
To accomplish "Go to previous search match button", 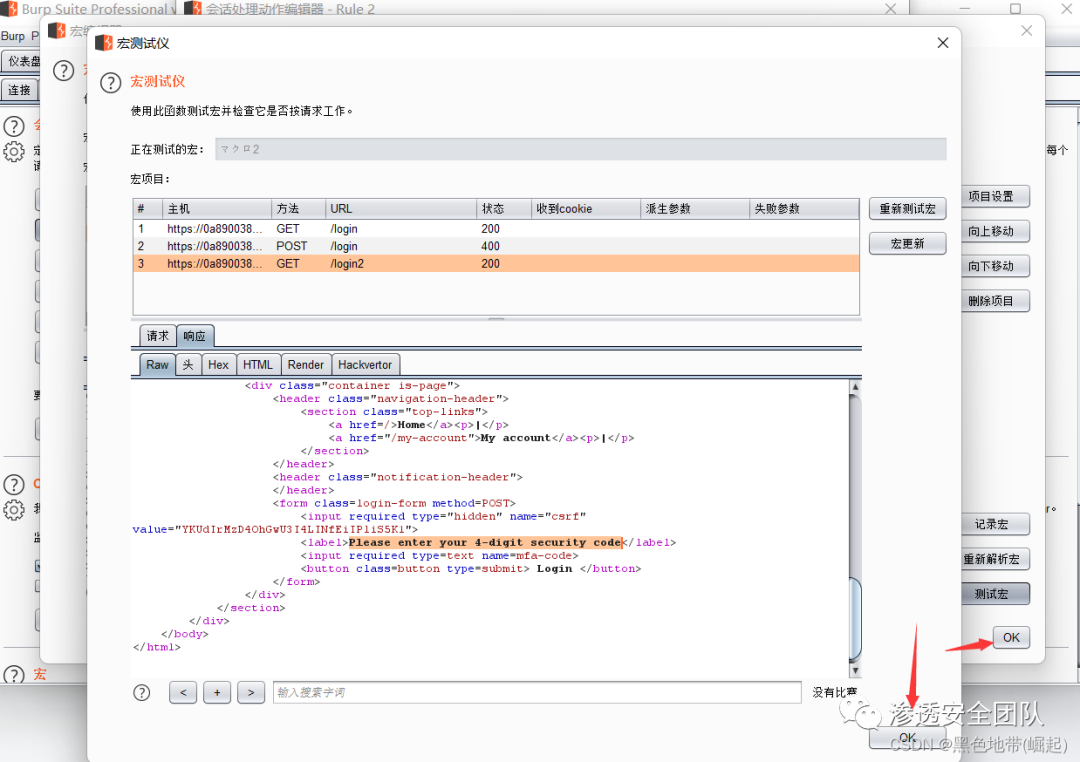I will pyautogui.click(x=183, y=692).
